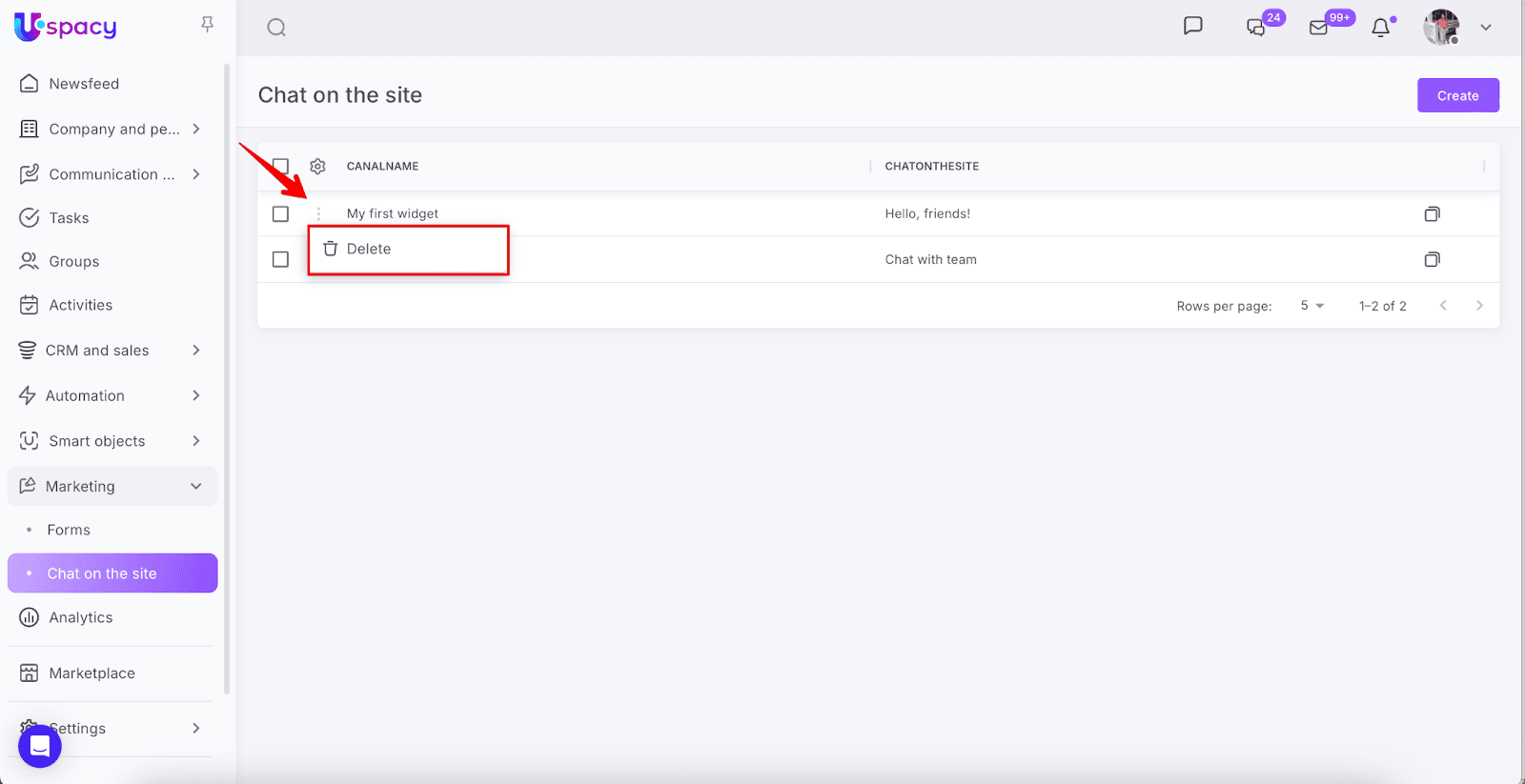Open the My first widget entry

pyautogui.click(x=393, y=214)
